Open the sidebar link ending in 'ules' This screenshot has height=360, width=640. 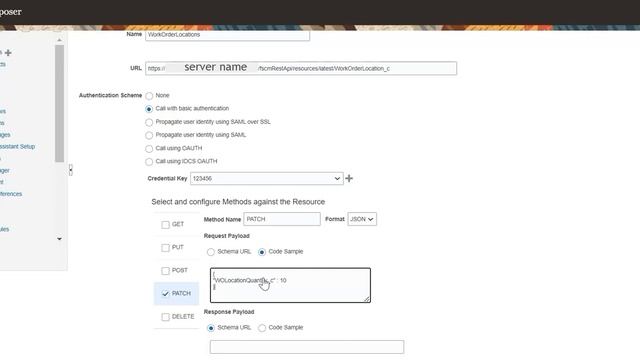pos(4,229)
